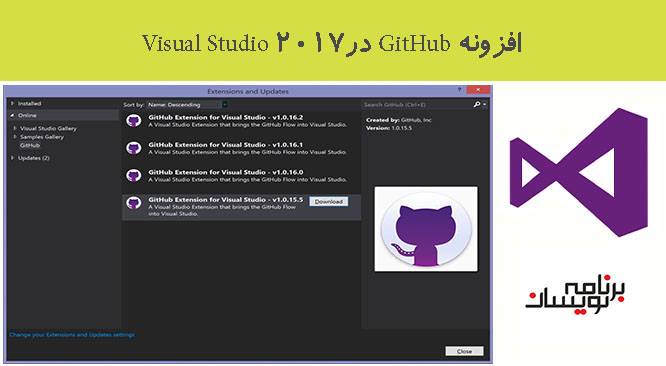Click the Extensions and Updates title bar
666x366 pixels.
[x=248, y=91]
